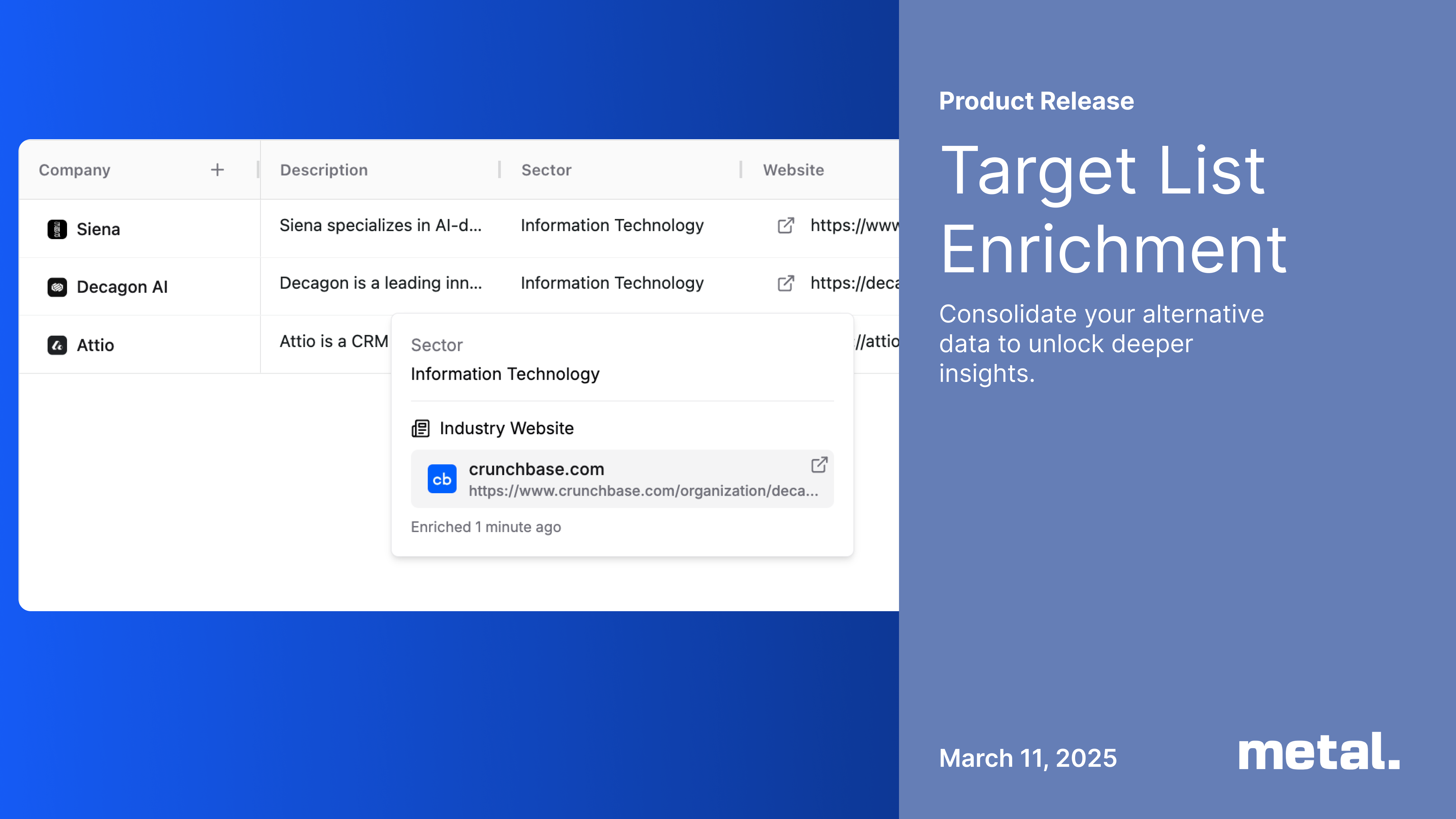The height and width of the screenshot is (819, 1456).
Task: Click the plus icon beside Company header
Action: pos(217,170)
